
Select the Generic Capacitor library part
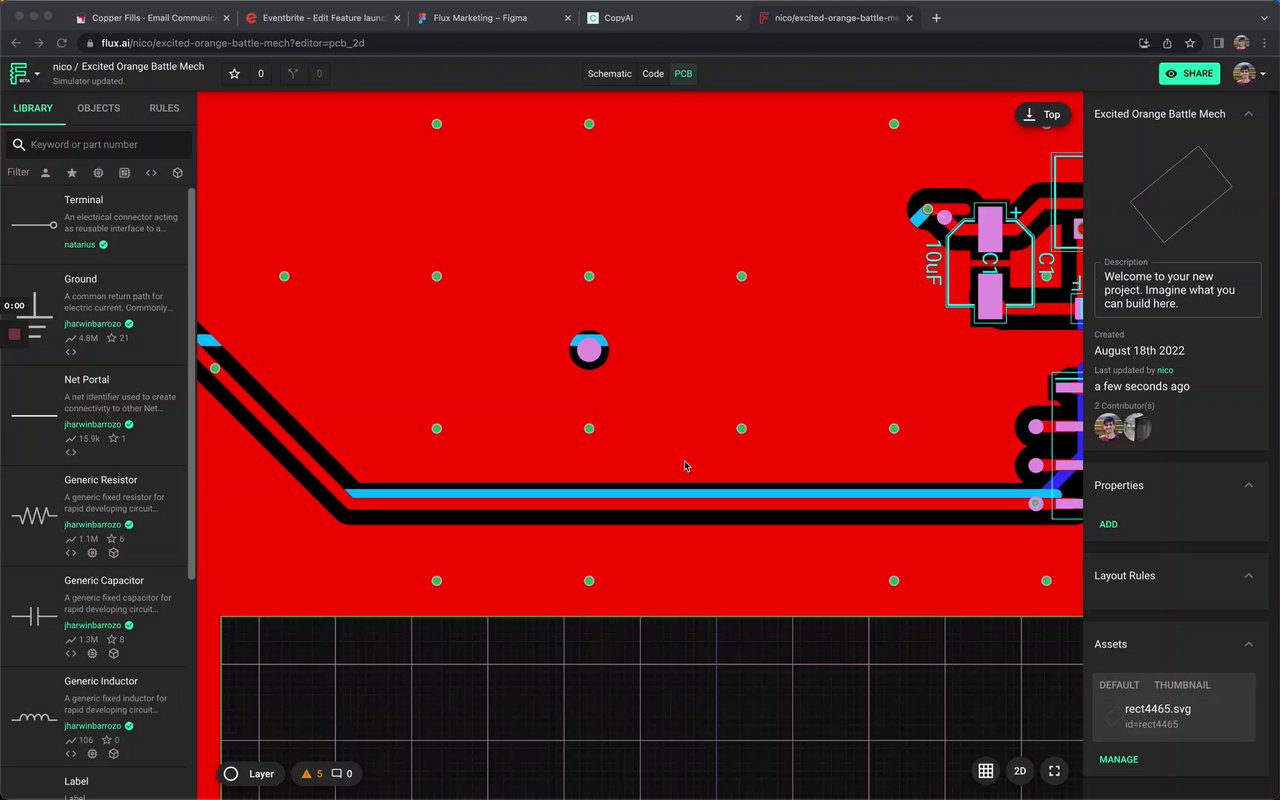pyautogui.click(x=94, y=616)
